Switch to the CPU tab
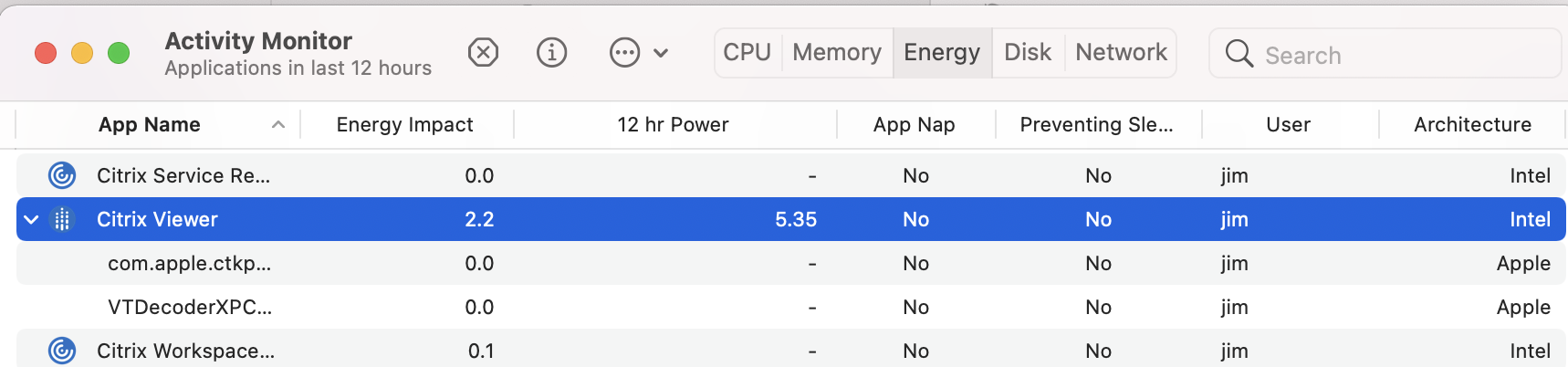The height and width of the screenshot is (367, 1568). [747, 53]
